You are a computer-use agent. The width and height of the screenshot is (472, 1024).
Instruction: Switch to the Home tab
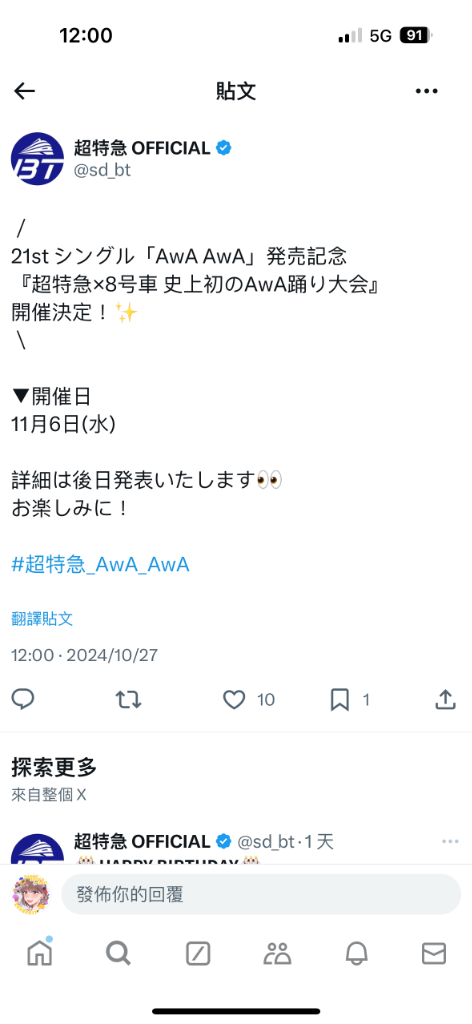coord(39,953)
